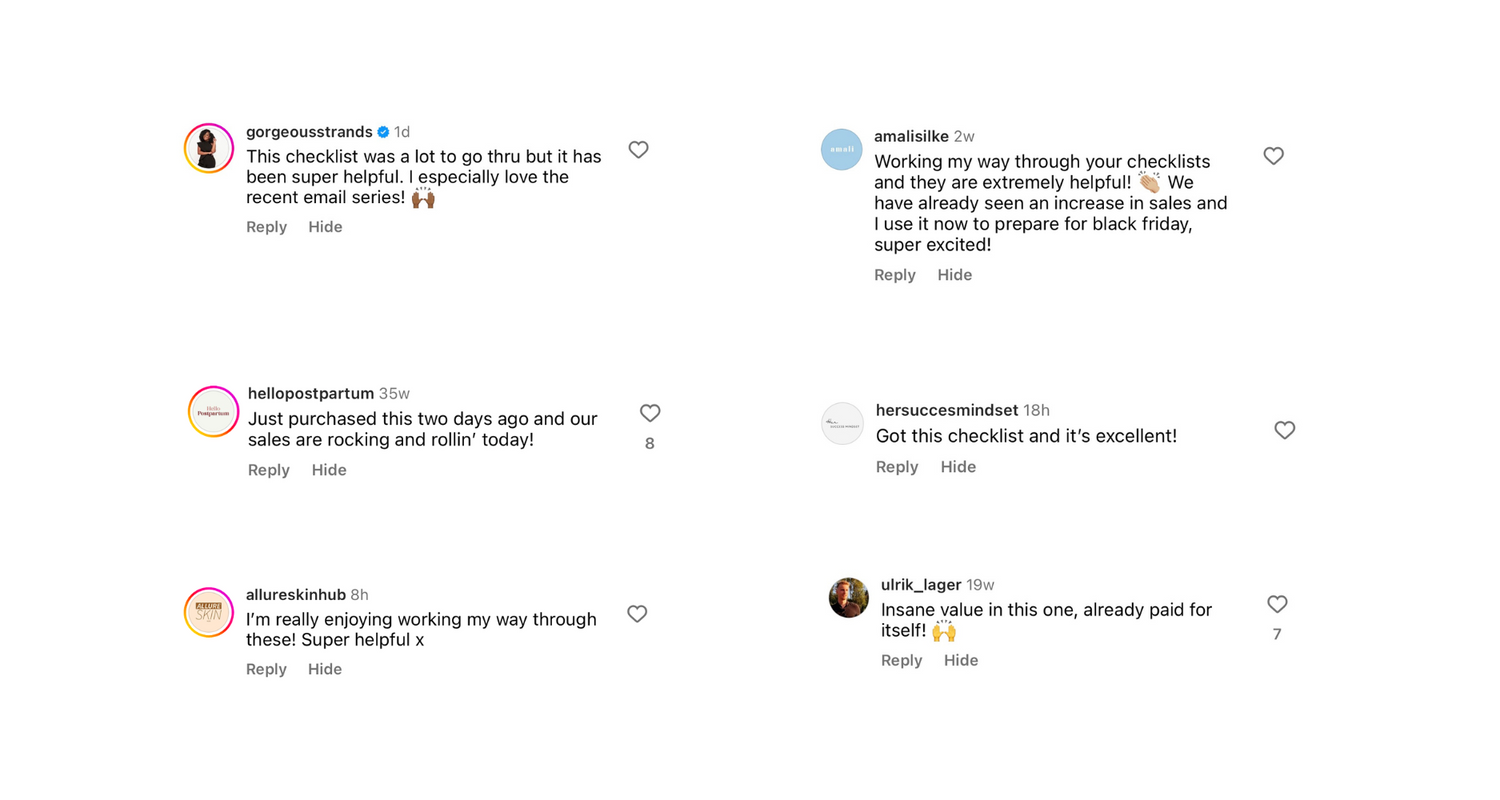Reply to ulrik_lager's comment
The image size is (1500, 800).
click(901, 660)
